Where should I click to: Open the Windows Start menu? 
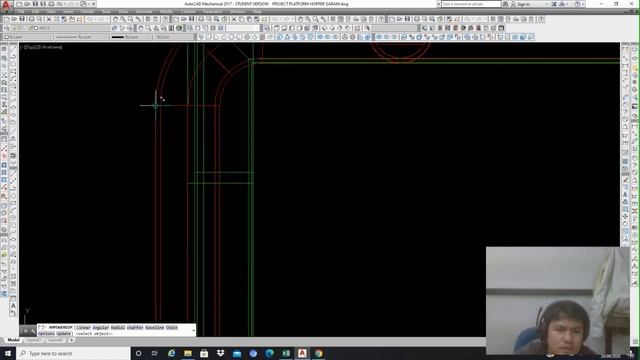(8, 353)
